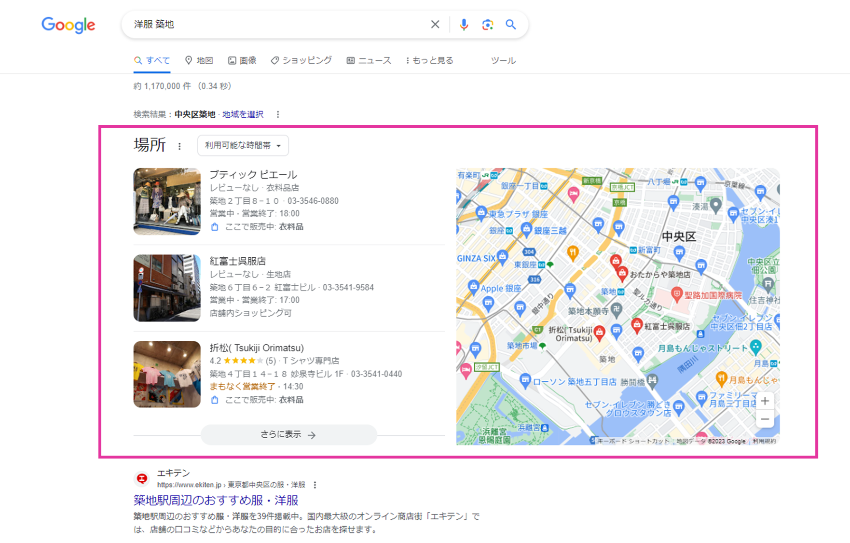This screenshot has width=850, height=543.
Task: Open the 紅富士呉服店 listing title
Action: (237, 261)
